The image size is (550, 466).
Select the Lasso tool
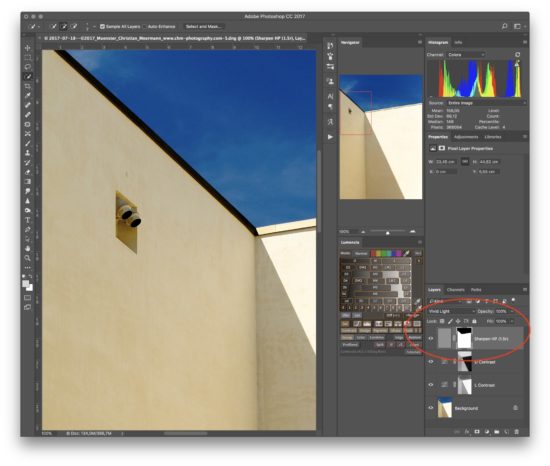click(28, 67)
